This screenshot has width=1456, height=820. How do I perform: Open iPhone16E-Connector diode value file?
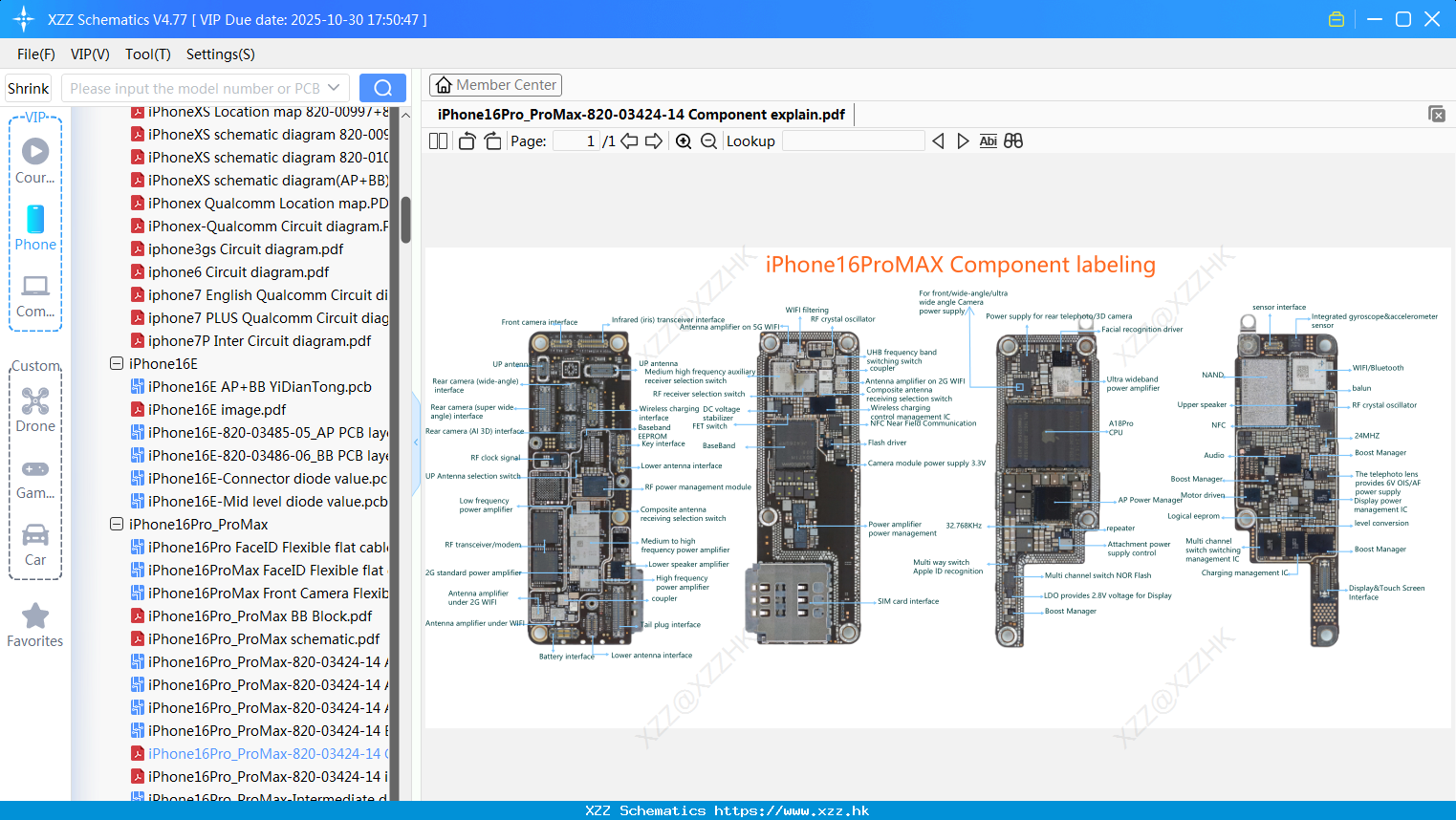(x=259, y=478)
